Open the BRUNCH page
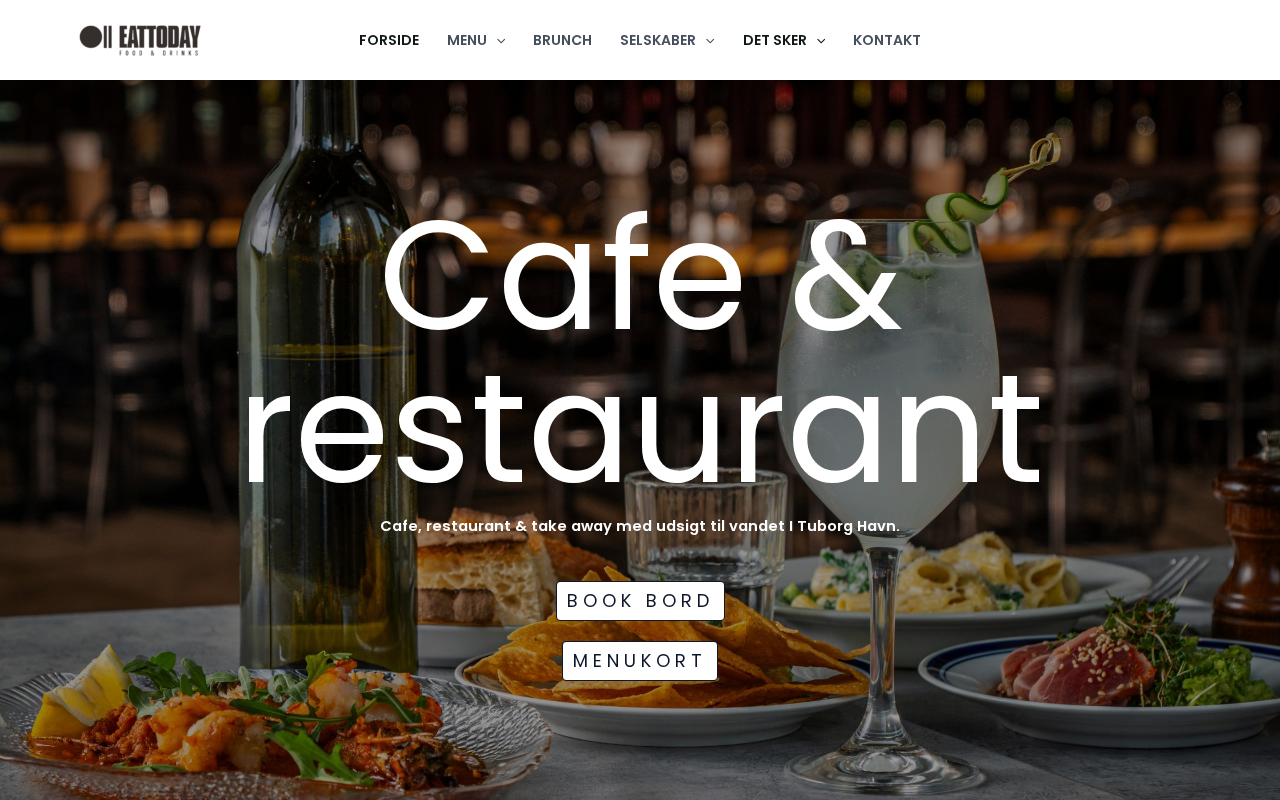Viewport: 1280px width, 800px height. [562, 40]
